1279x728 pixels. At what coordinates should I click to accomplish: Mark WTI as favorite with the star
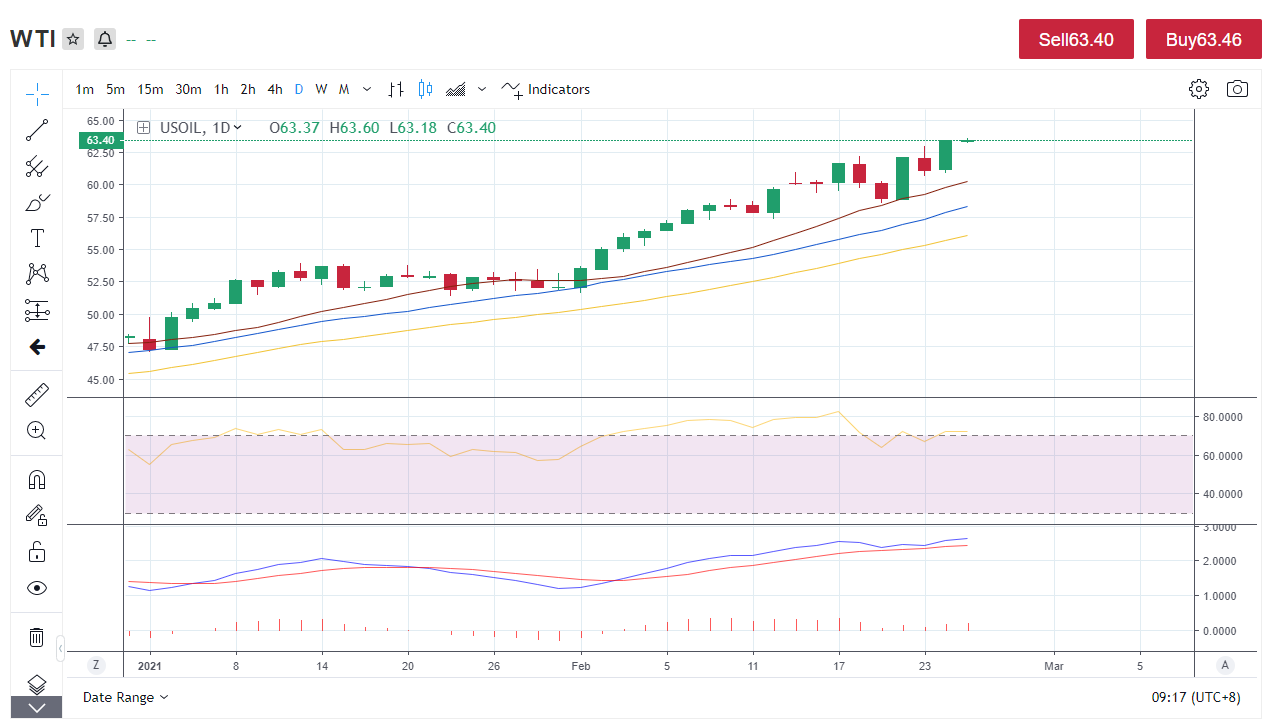click(x=73, y=39)
